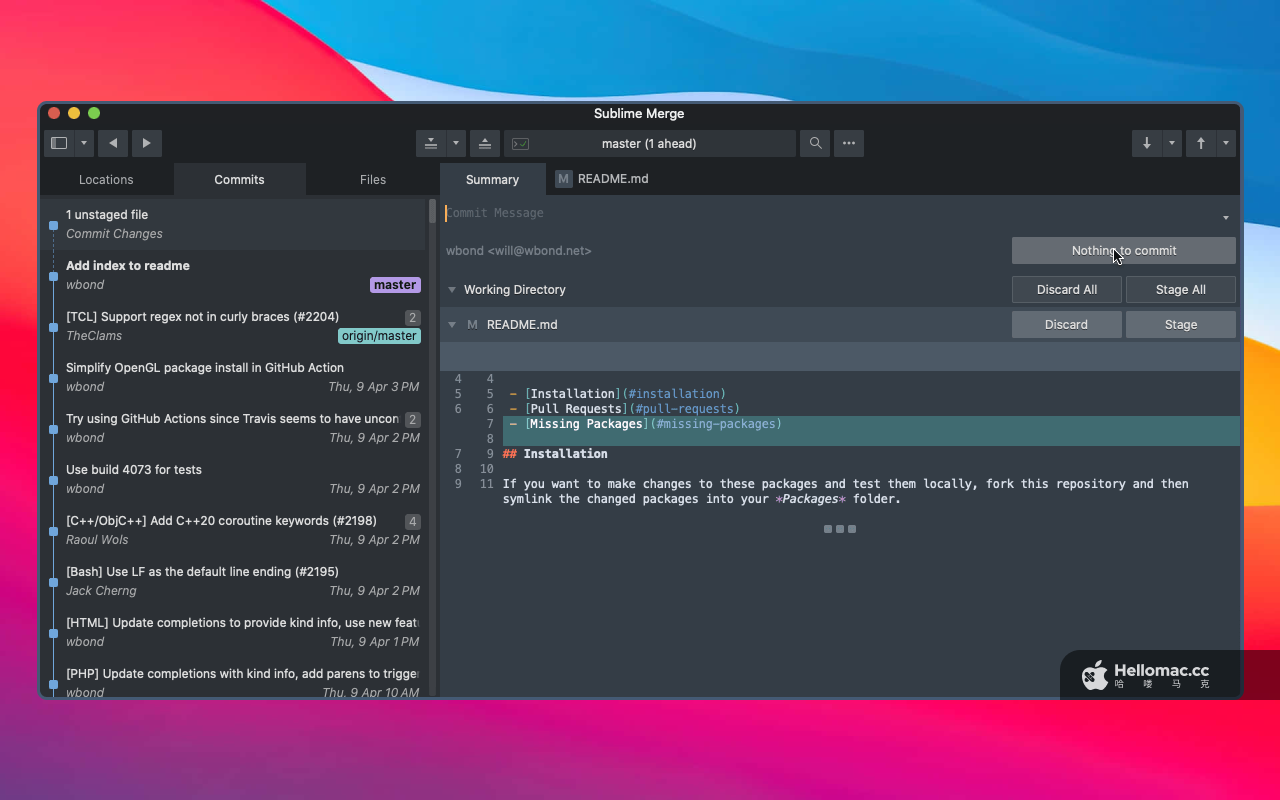
Task: Select Simplify OpenGL package install commit
Action: pos(234,377)
